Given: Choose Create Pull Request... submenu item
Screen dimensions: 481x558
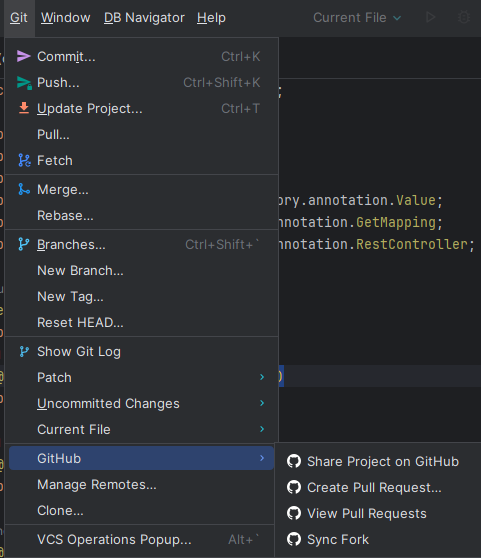Looking at the screenshot, I should coord(379,487).
